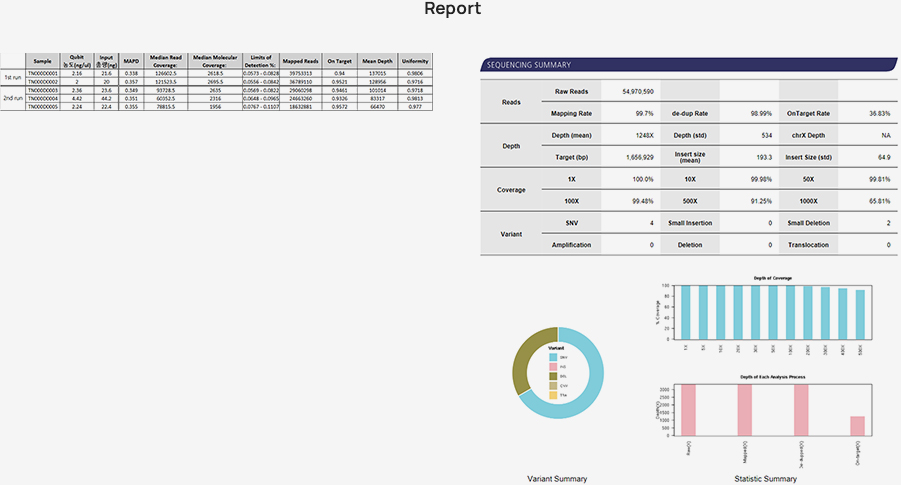
Task: Click the Coverage section row header
Action: pyautogui.click(x=511, y=190)
